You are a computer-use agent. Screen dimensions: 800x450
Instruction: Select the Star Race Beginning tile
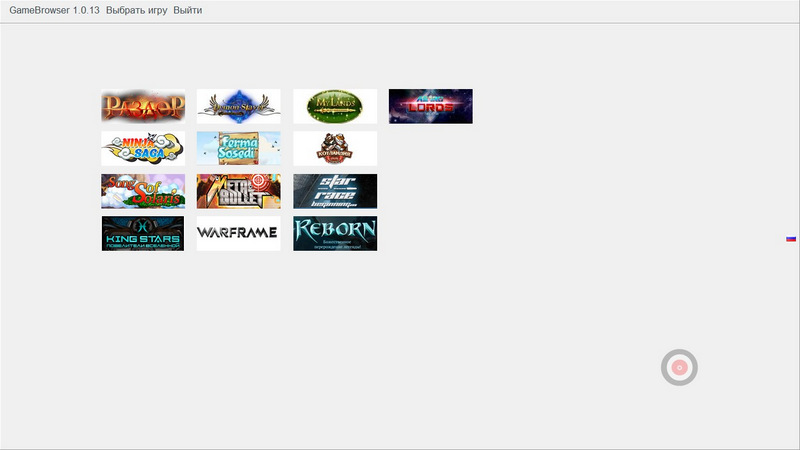(335, 191)
